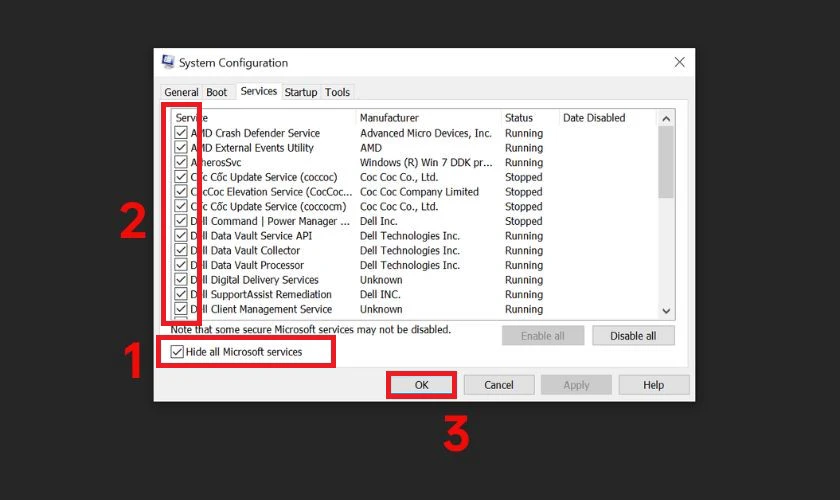The image size is (840, 500).
Task: Click 'Dell INC.' manufacturer for SupportAssist Remediation
Action: (x=380, y=294)
